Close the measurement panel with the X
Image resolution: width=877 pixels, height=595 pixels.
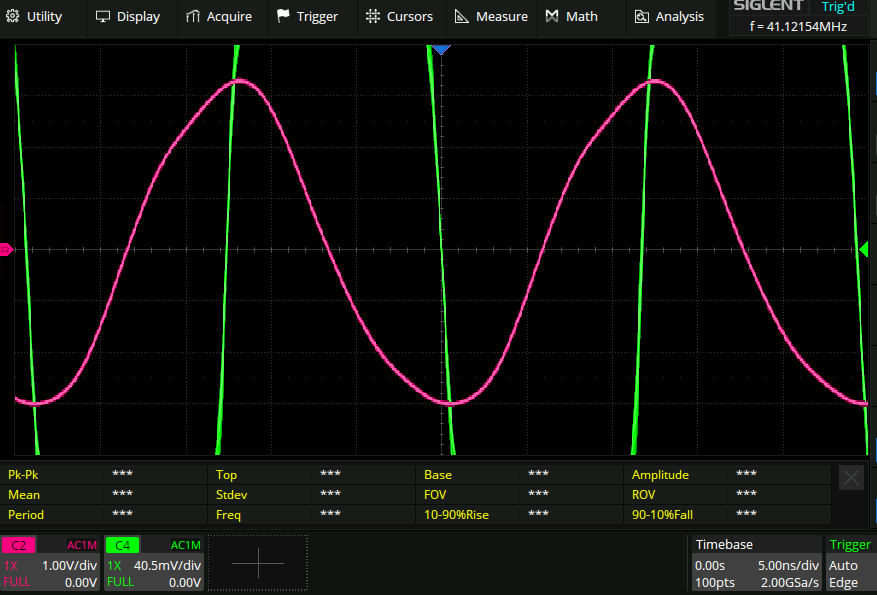[x=851, y=478]
